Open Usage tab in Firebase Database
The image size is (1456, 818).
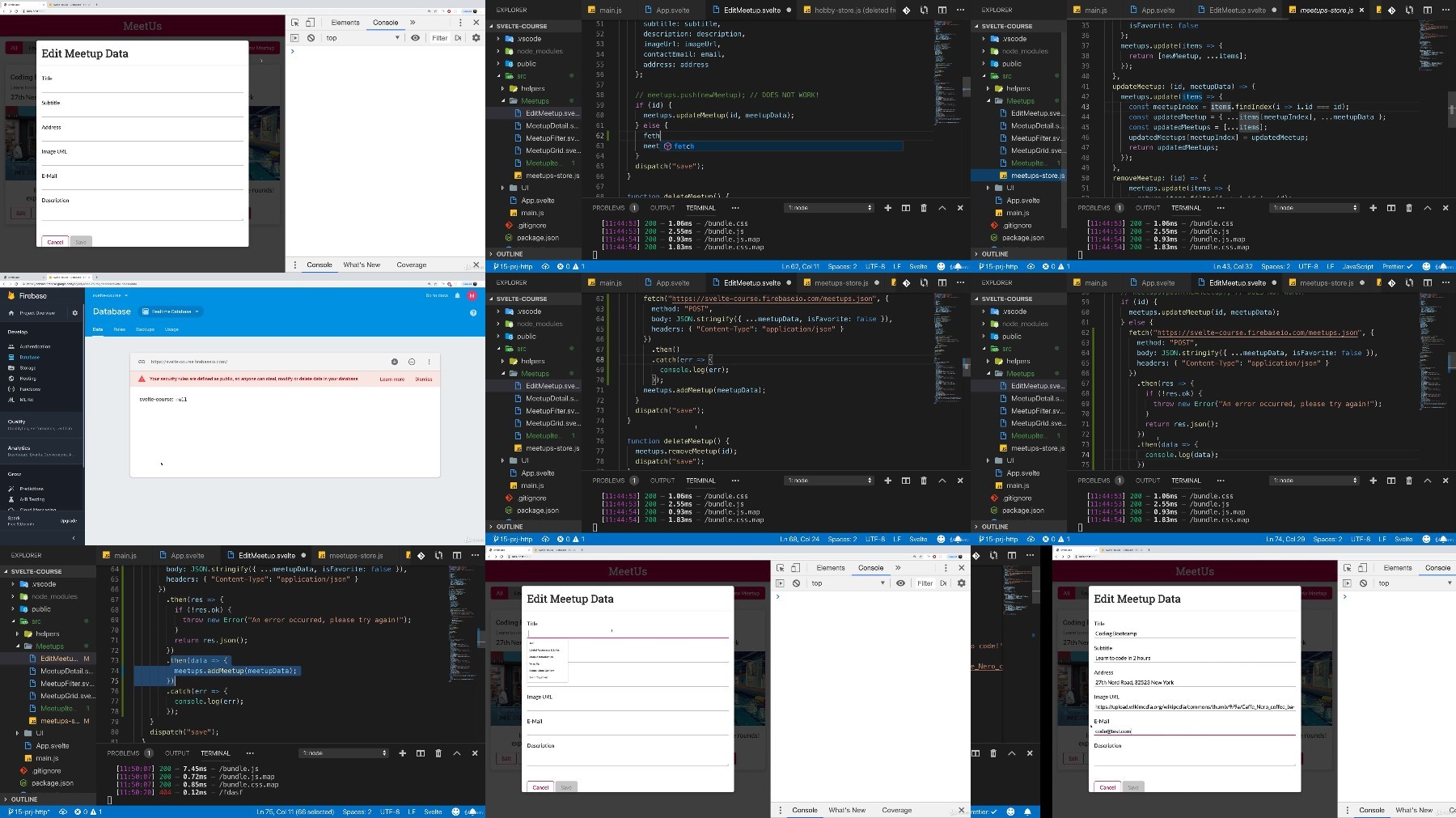[x=171, y=330]
